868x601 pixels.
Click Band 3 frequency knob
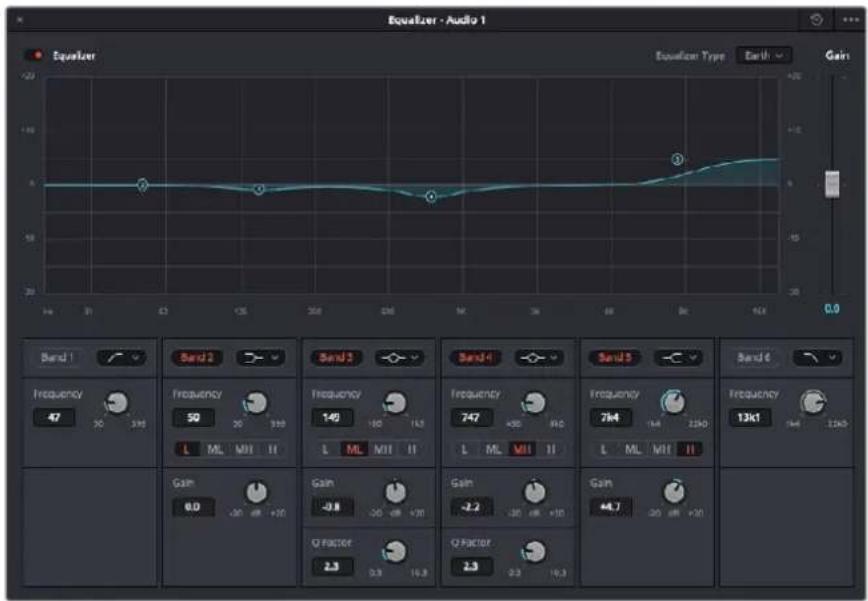click(395, 403)
